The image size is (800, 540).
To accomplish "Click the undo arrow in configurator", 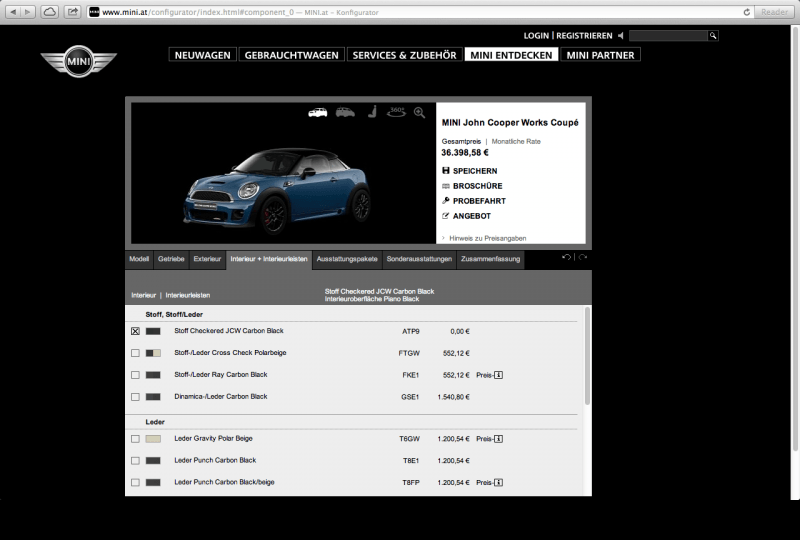I will pyautogui.click(x=566, y=257).
